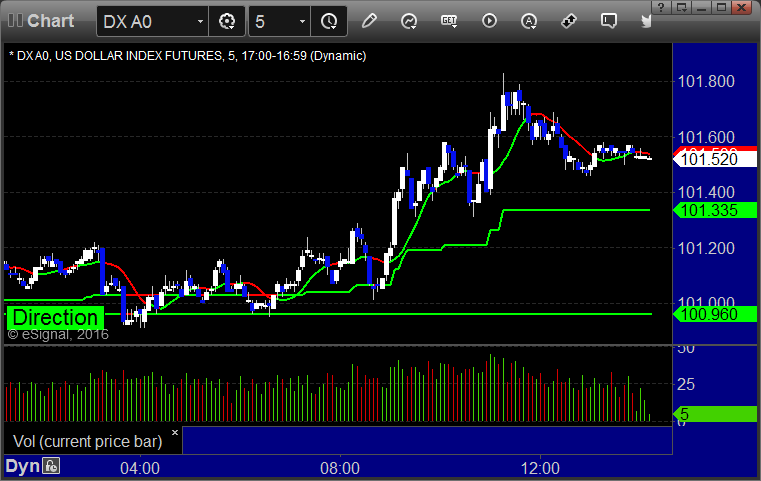This screenshot has width=761, height=481.
Task: Start bar replay with the play icon
Action: pos(489,21)
